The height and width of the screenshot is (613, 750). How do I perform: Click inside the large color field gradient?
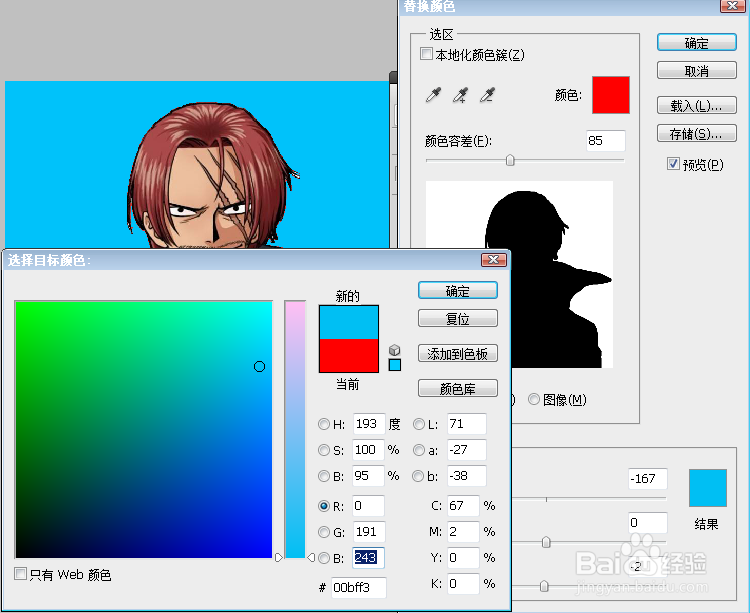click(144, 429)
